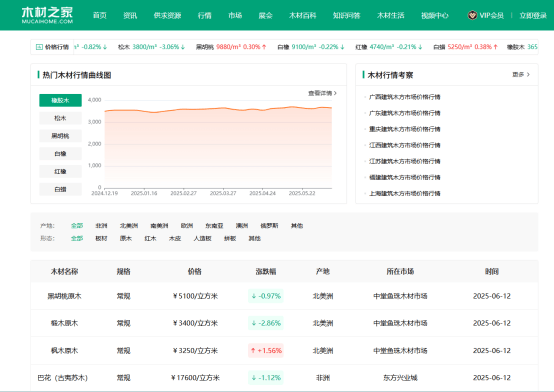
Task: Open the 视频中心 nav item
Action: [x=435, y=16]
